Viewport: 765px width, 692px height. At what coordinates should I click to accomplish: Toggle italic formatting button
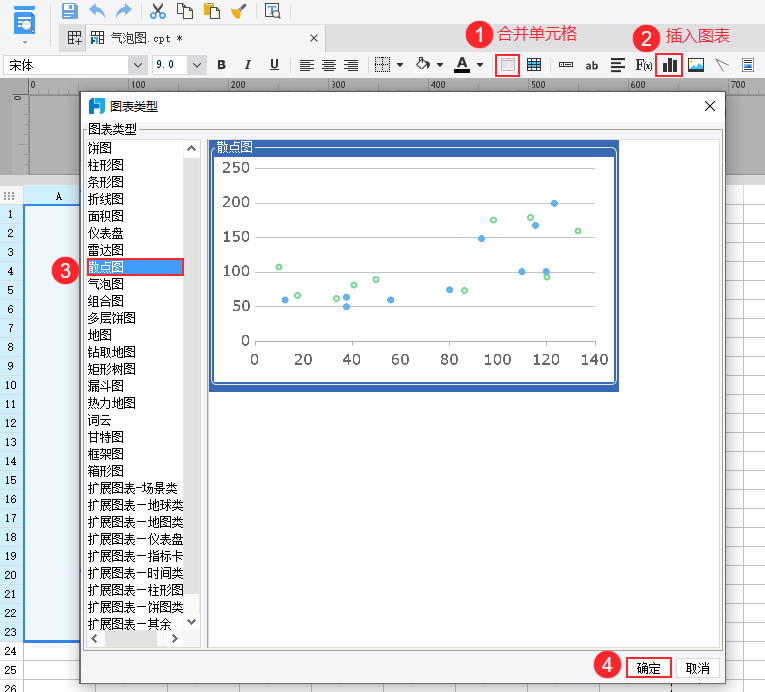coord(248,65)
